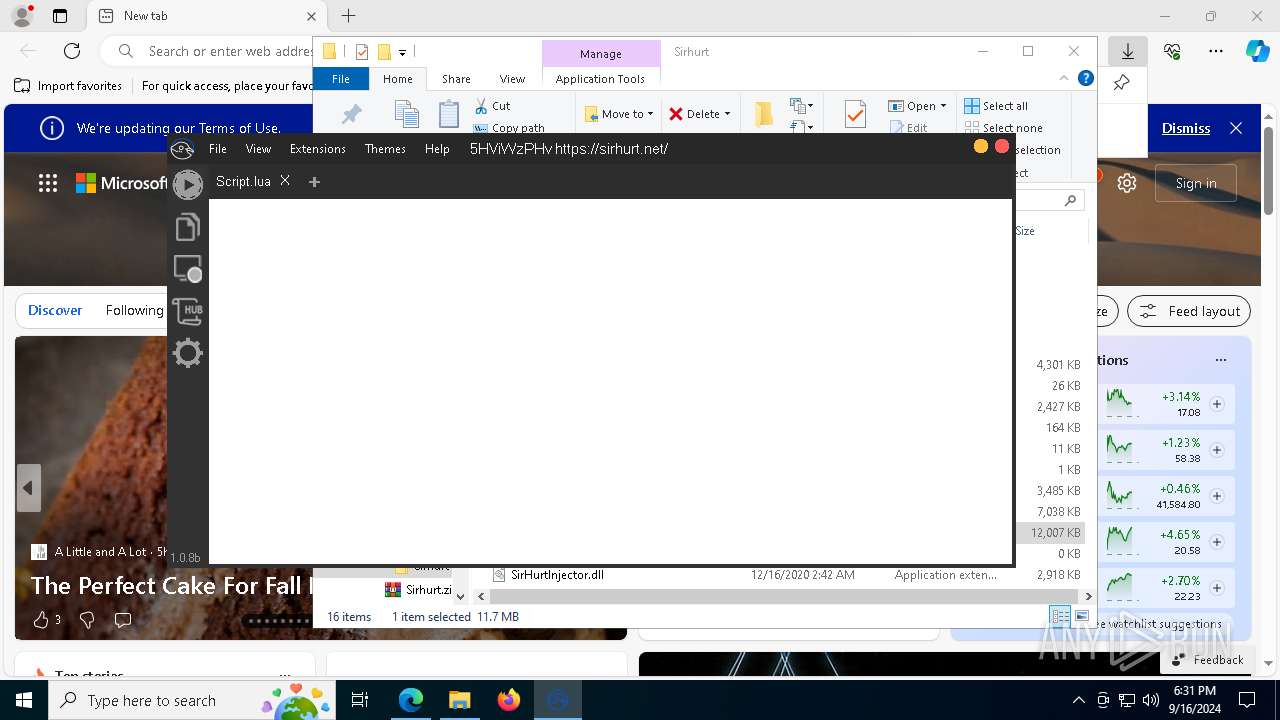Click the Paste clipboard icon in ribbon
Image resolution: width=1280 pixels, height=720 pixels.
tap(449, 114)
